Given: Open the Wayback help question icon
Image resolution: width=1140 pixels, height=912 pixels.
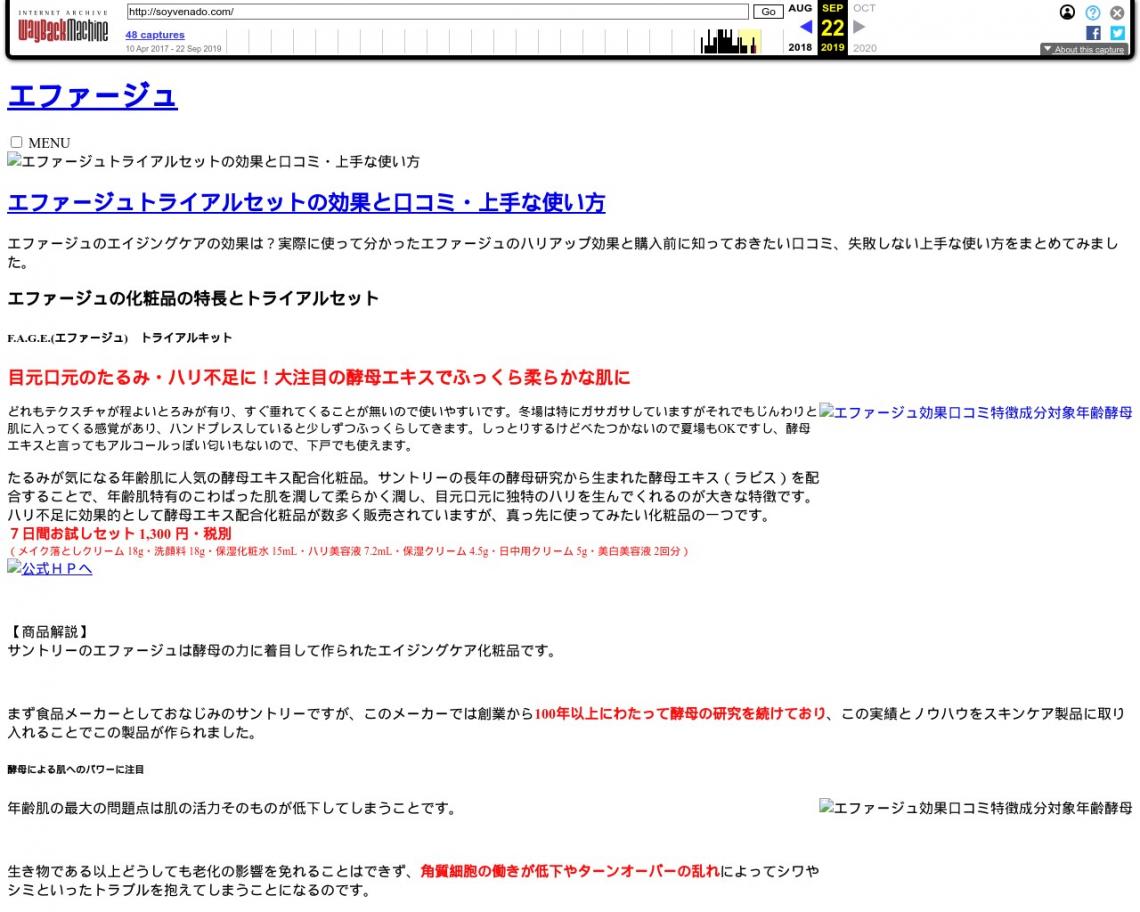Looking at the screenshot, I should click(1093, 12).
